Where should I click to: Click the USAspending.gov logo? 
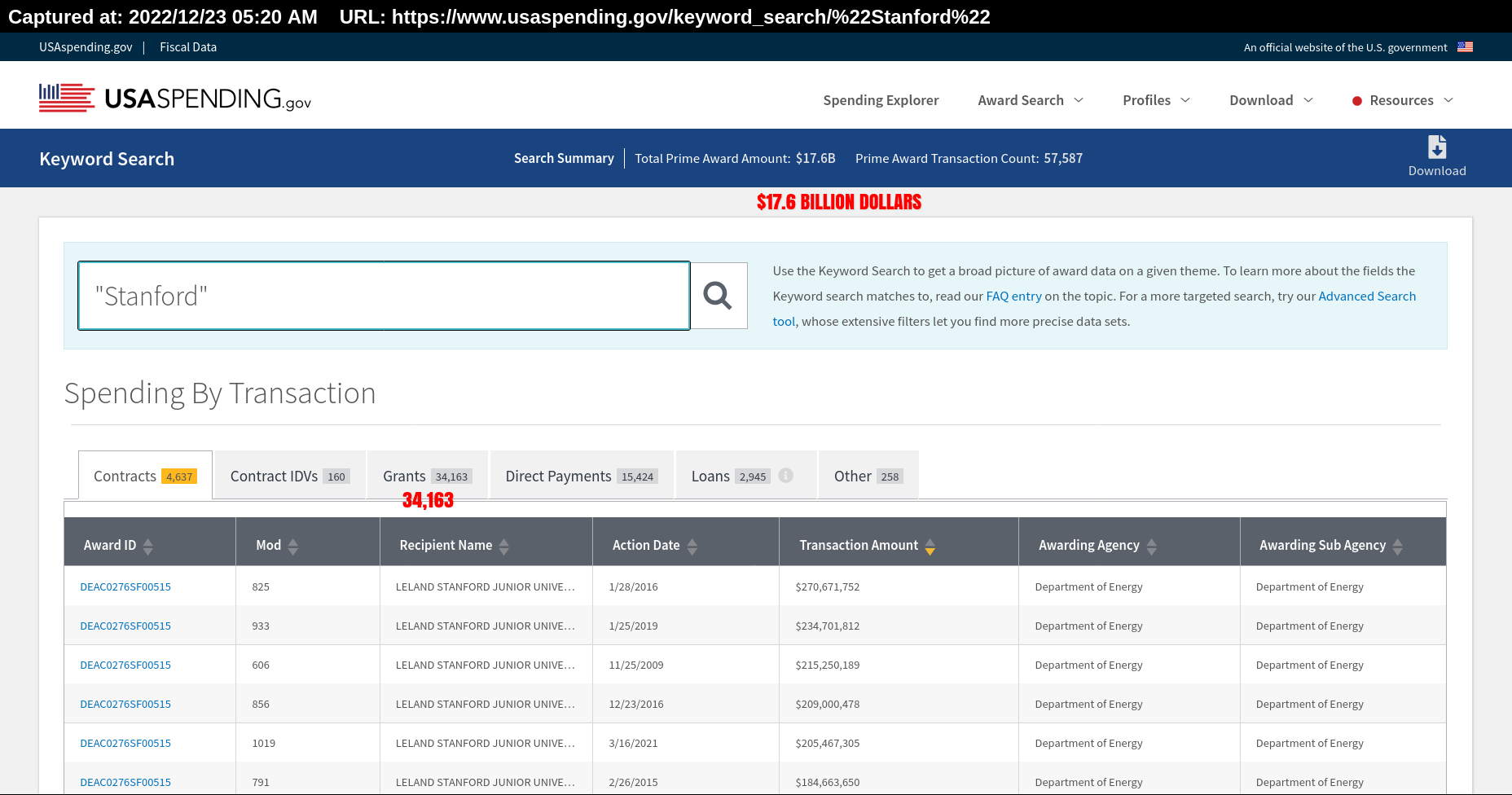(175, 99)
